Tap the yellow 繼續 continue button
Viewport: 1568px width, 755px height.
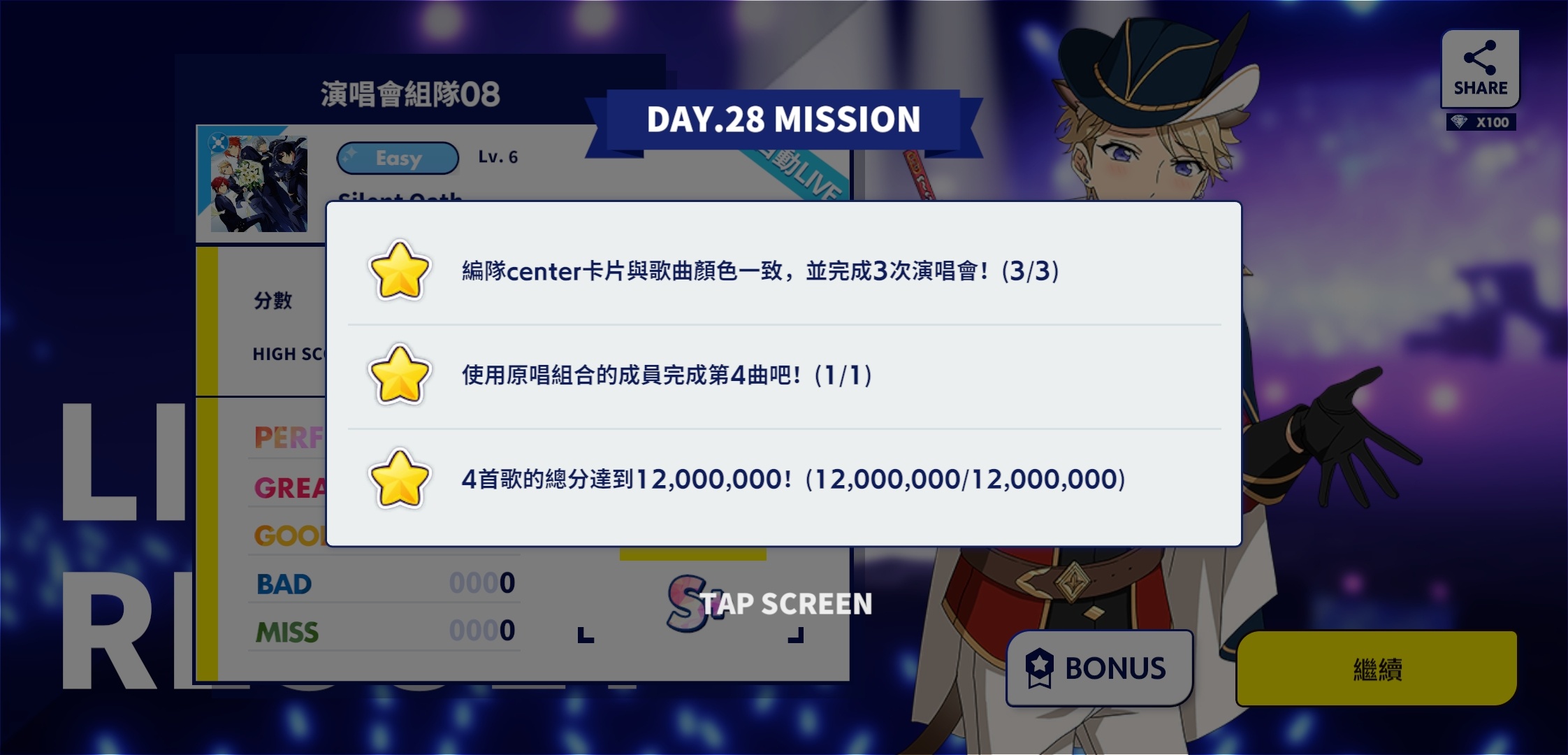(1377, 669)
